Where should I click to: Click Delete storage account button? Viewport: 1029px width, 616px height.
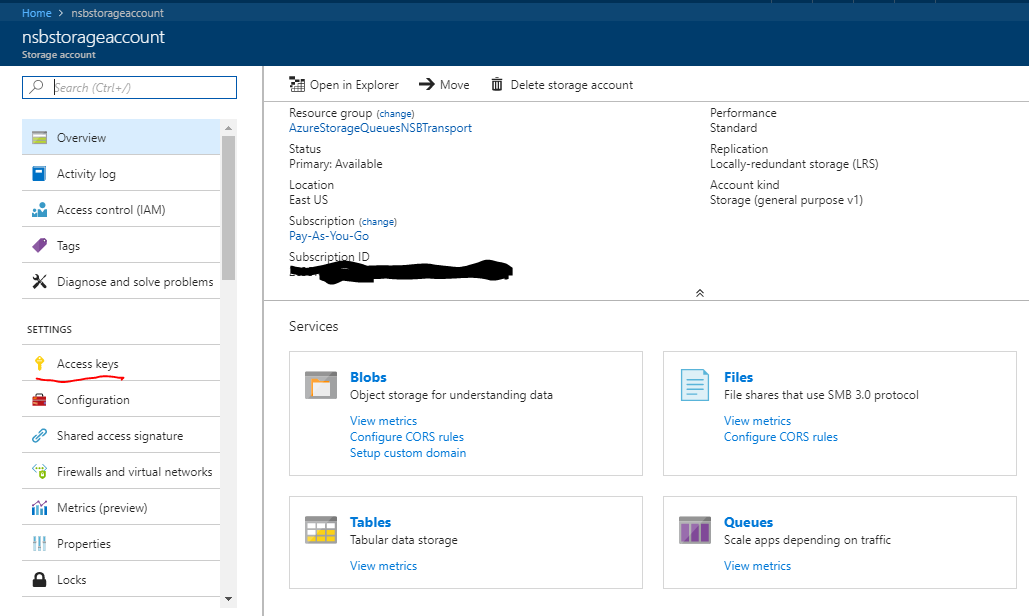(562, 85)
